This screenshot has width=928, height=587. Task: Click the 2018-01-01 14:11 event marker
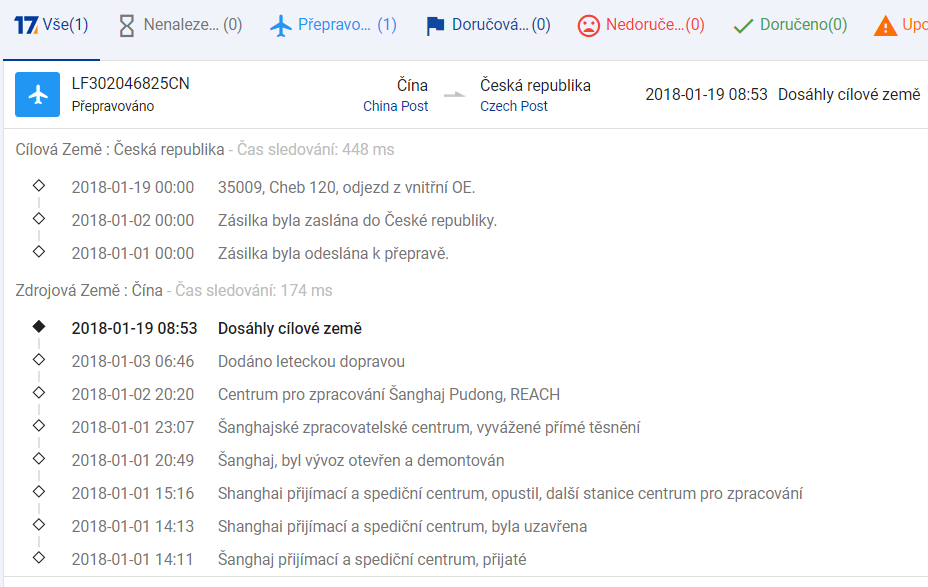tap(39, 557)
